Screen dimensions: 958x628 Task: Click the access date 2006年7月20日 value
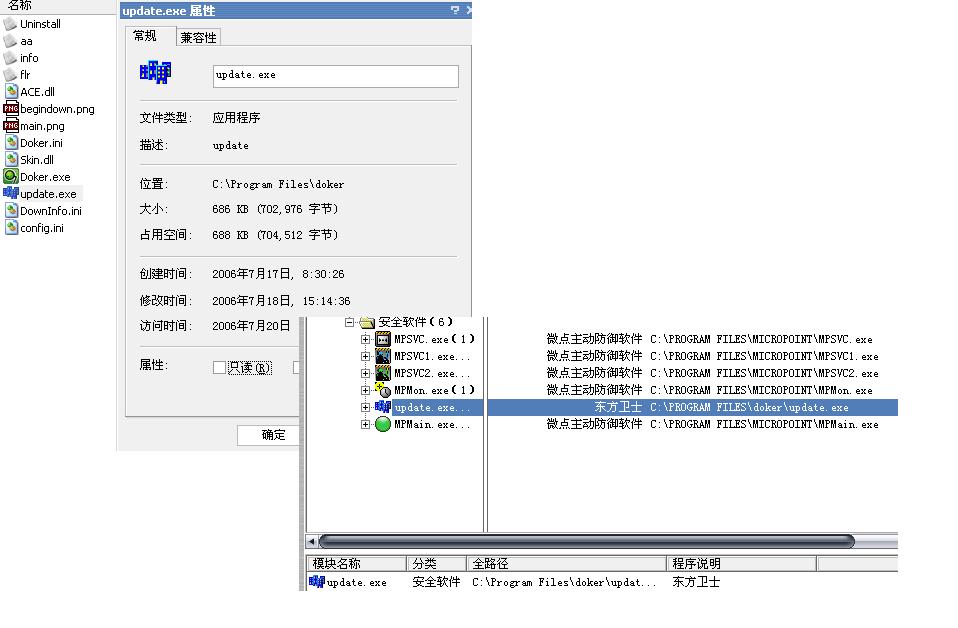pos(251,326)
